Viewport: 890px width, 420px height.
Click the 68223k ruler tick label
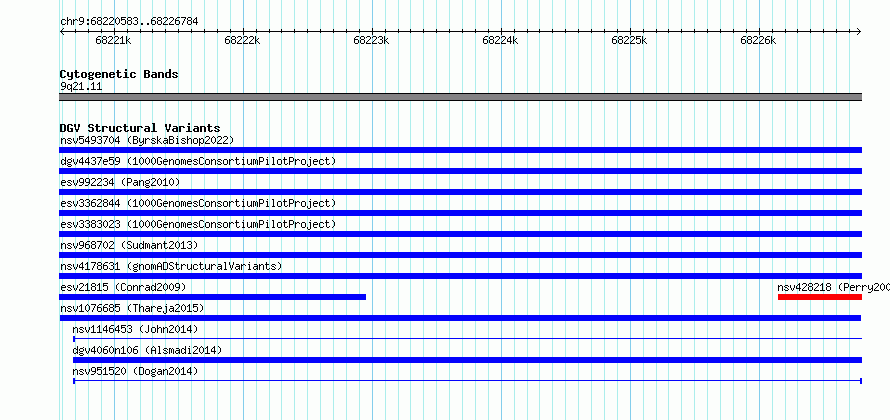pos(372,40)
